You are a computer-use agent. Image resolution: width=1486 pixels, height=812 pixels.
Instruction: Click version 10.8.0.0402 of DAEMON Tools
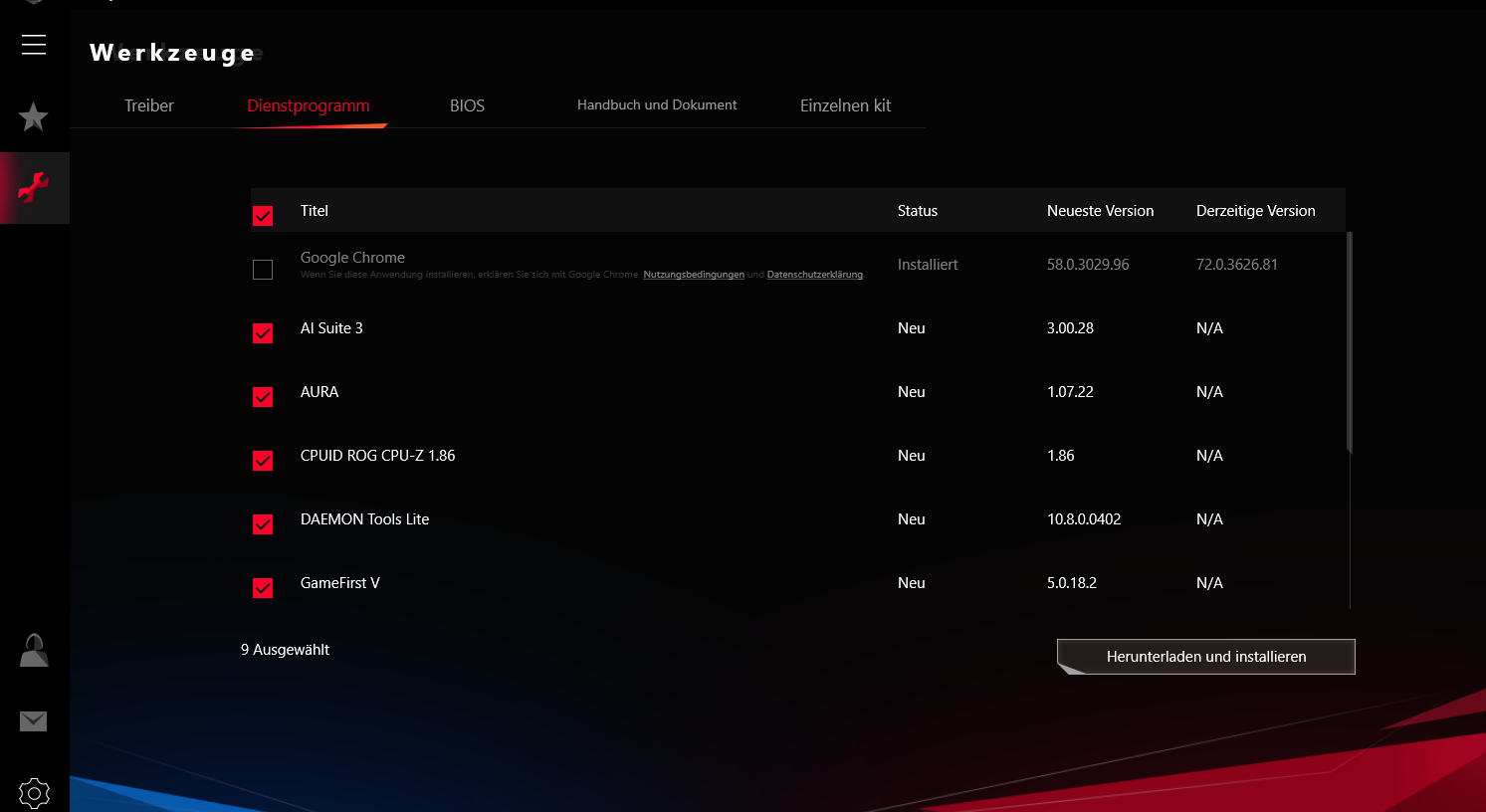[1084, 519]
